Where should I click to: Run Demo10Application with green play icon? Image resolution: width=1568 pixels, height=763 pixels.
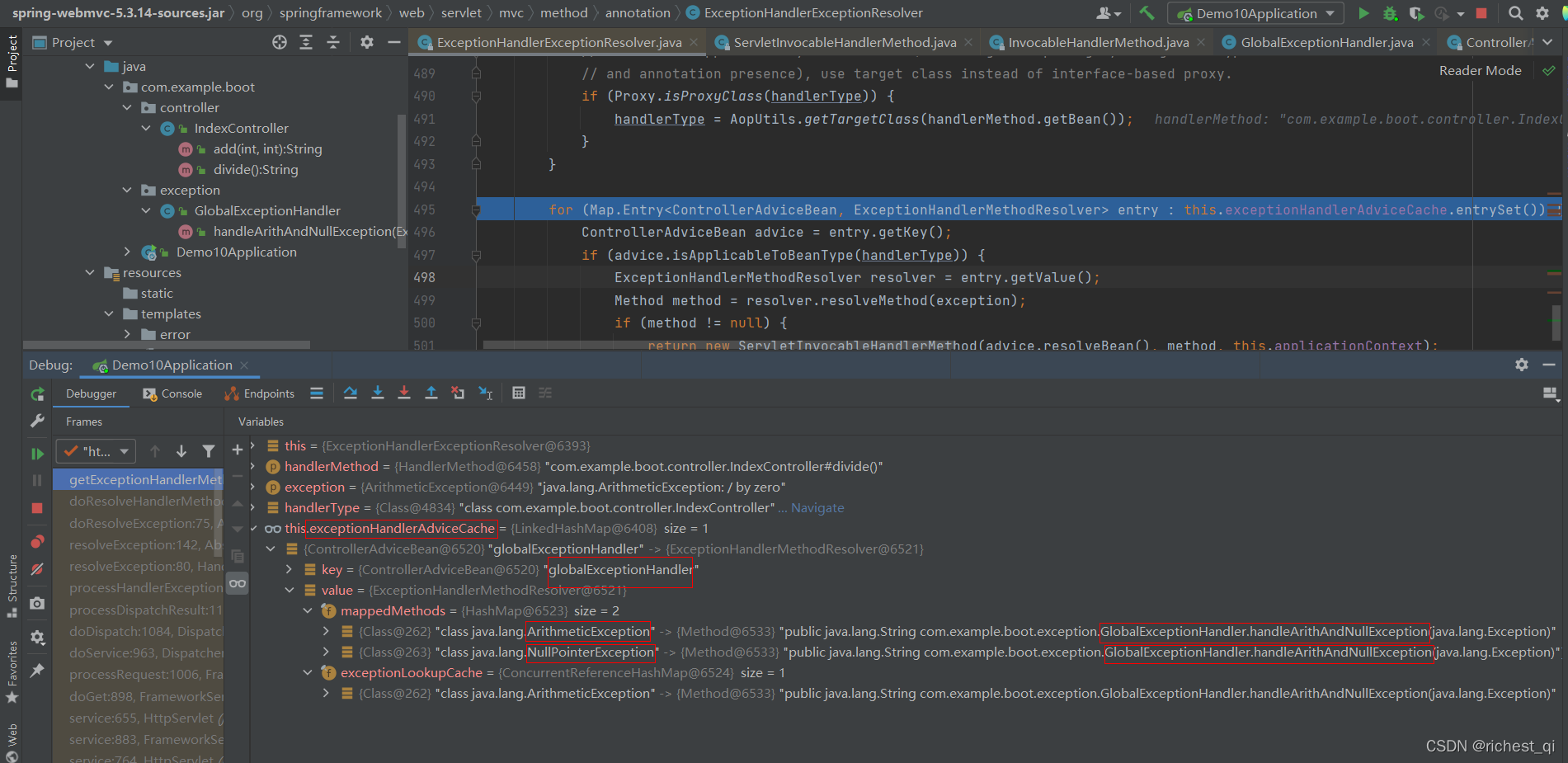click(1363, 13)
